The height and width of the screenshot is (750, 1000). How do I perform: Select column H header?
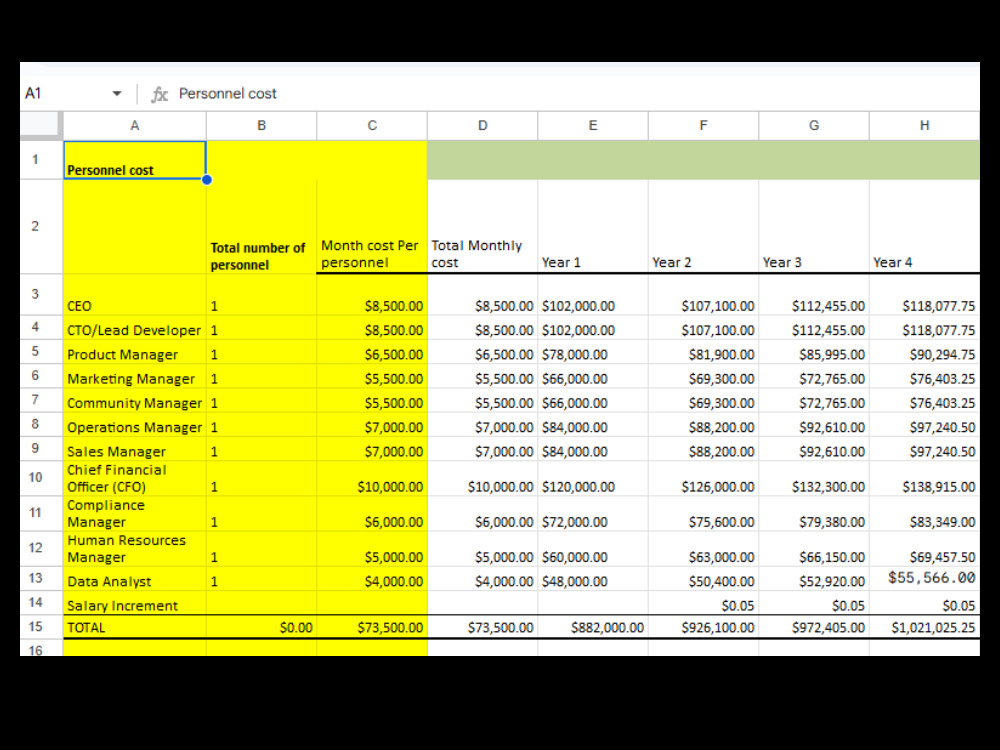point(924,126)
